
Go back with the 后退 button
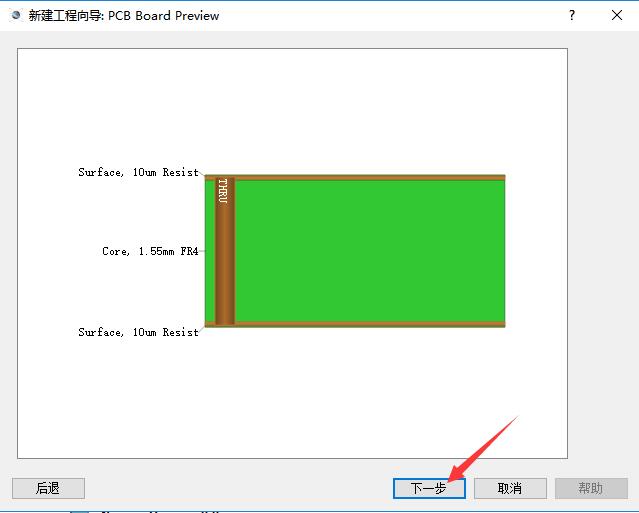tap(48, 488)
